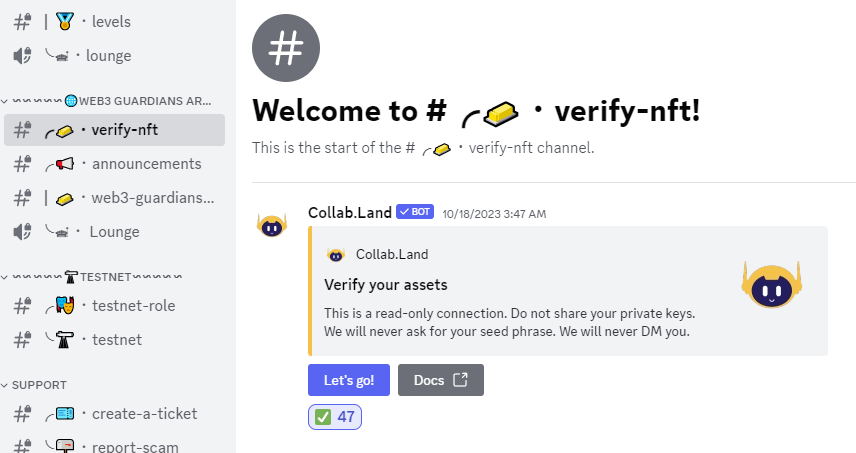Viewport: 856px width, 453px height.
Task: Click the Let's go! button
Action: 349,380
